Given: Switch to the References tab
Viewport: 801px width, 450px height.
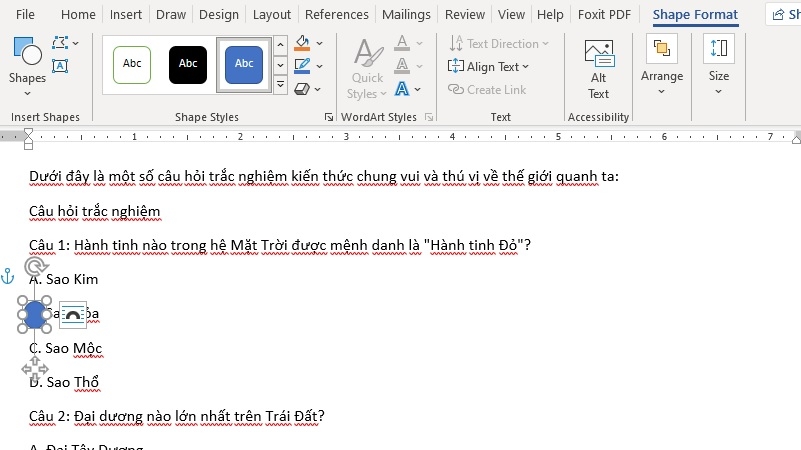Looking at the screenshot, I should 337,14.
